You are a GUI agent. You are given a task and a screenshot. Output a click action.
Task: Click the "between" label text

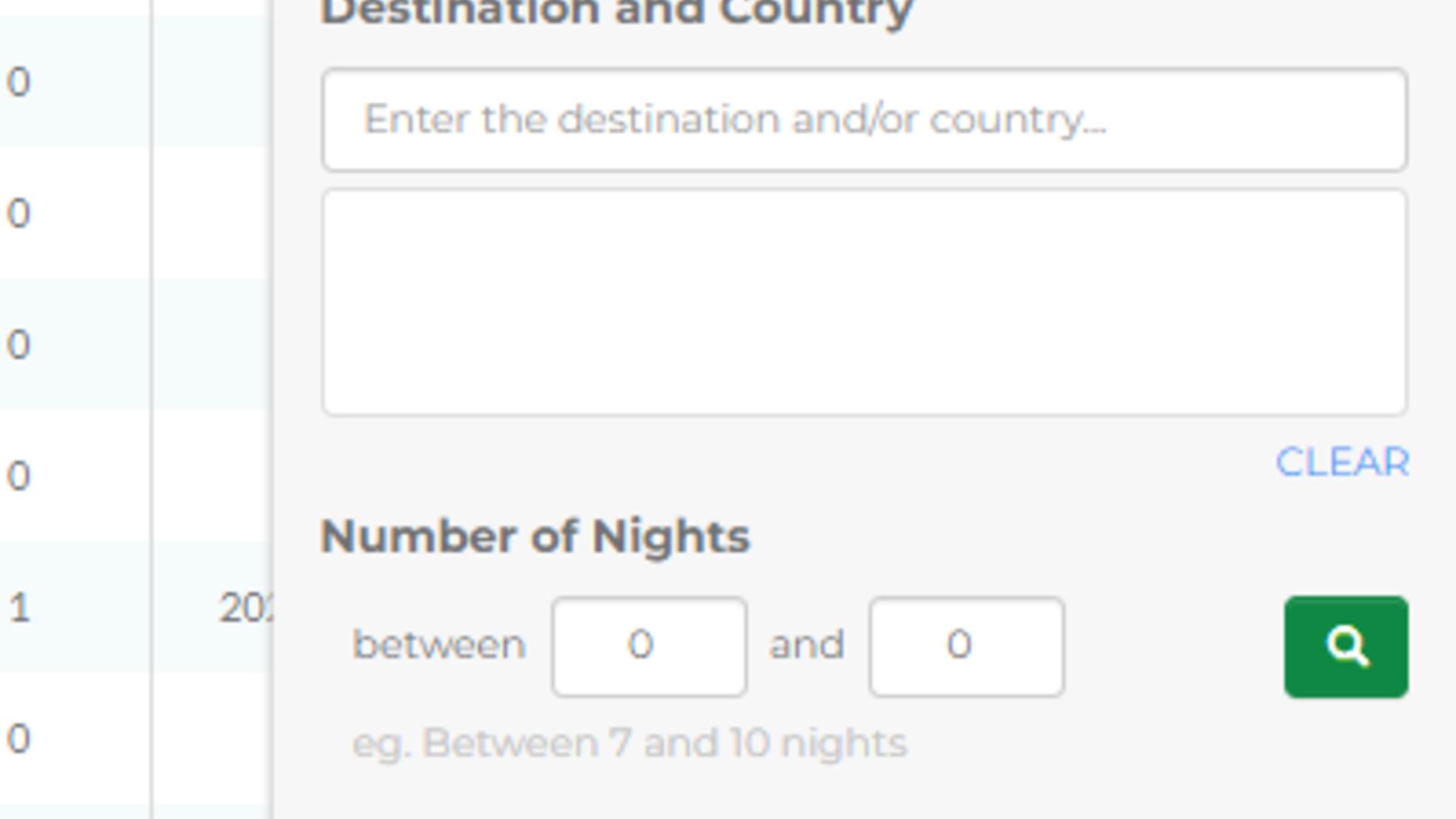click(x=439, y=645)
